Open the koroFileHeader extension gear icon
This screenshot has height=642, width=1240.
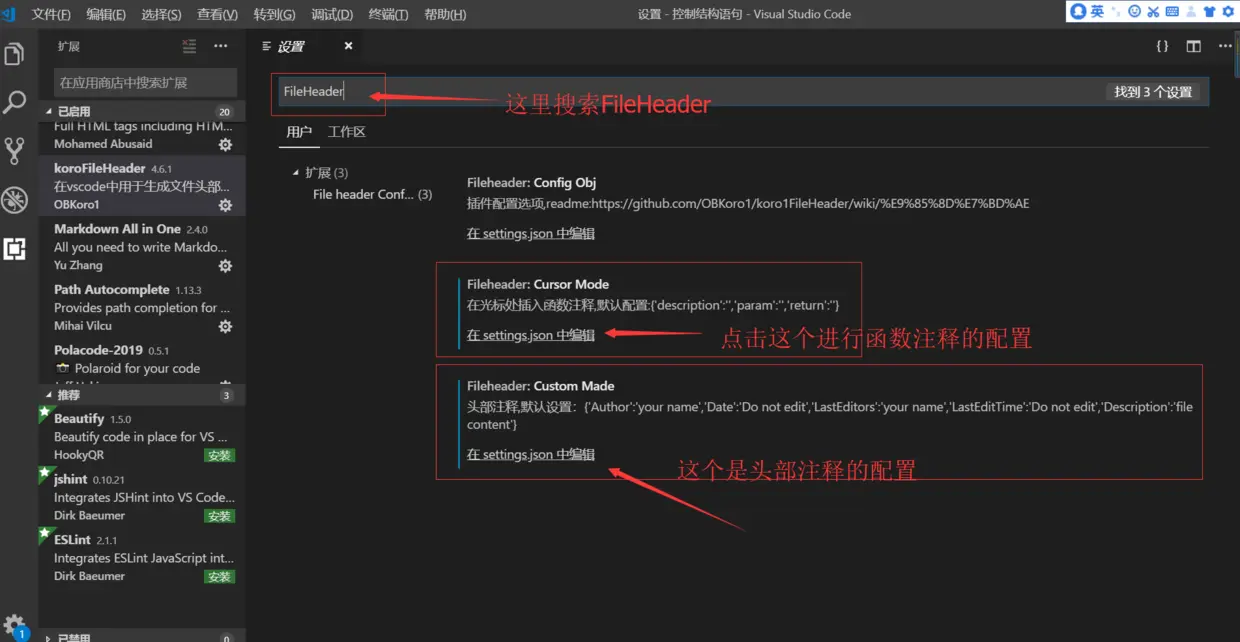(x=225, y=205)
